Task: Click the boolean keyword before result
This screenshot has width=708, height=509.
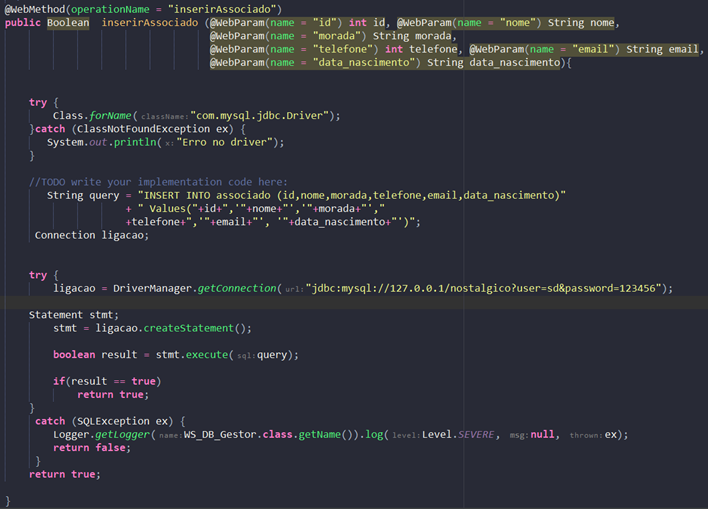Action: coord(74,355)
